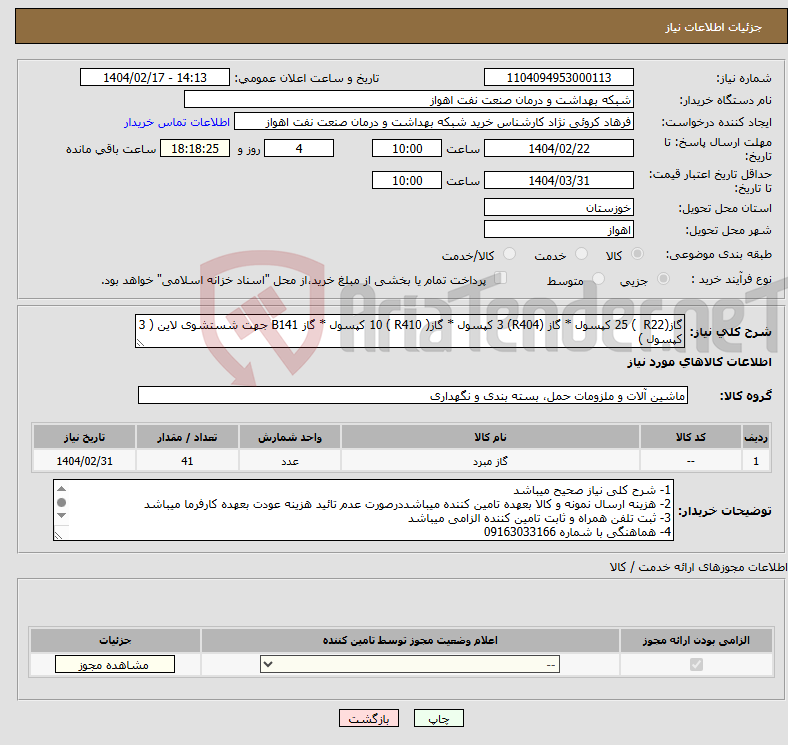The width and height of the screenshot is (788, 745).
Task: Click the delivery city field اهواز
Action: (x=559, y=230)
